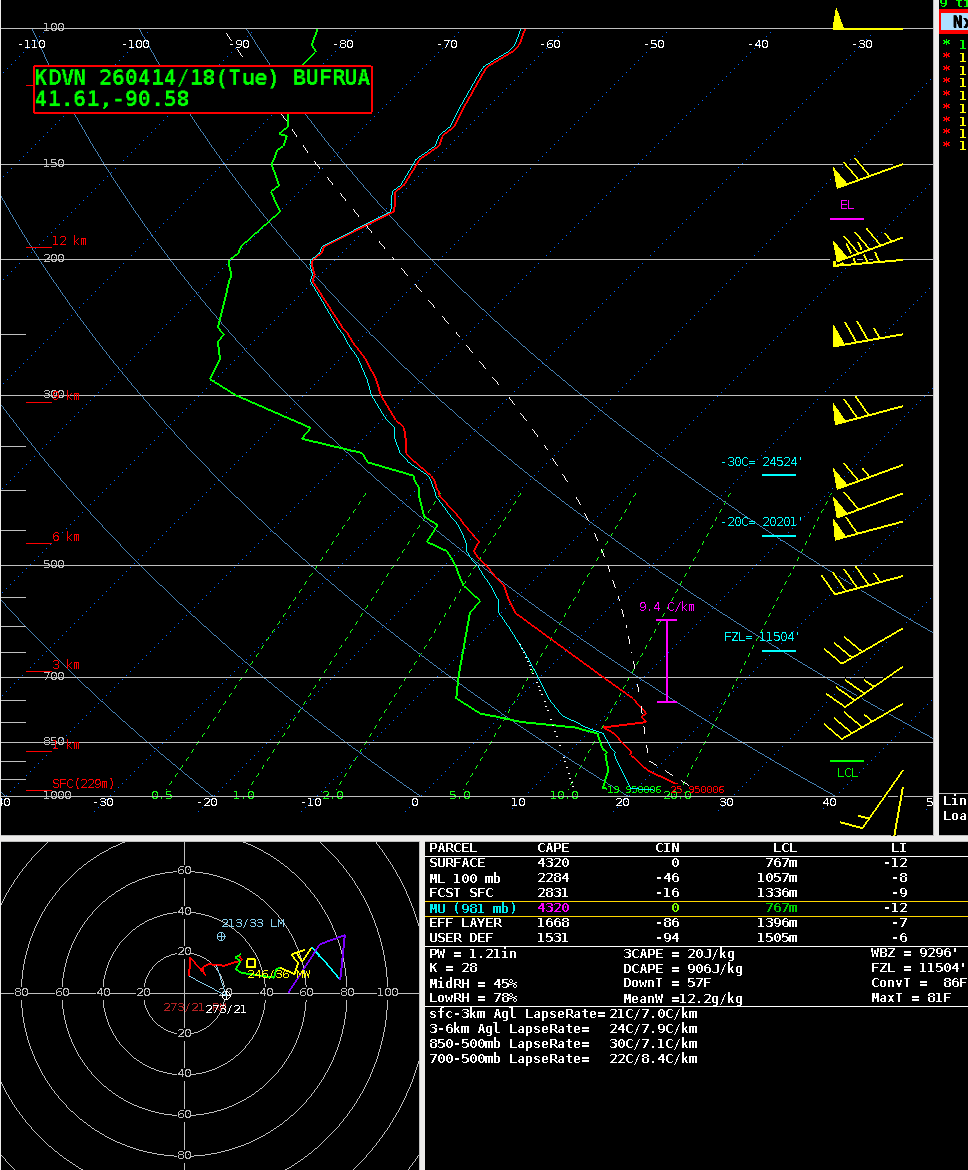Select the USER DEF parcel row
The image size is (968, 1170).
tap(696, 938)
